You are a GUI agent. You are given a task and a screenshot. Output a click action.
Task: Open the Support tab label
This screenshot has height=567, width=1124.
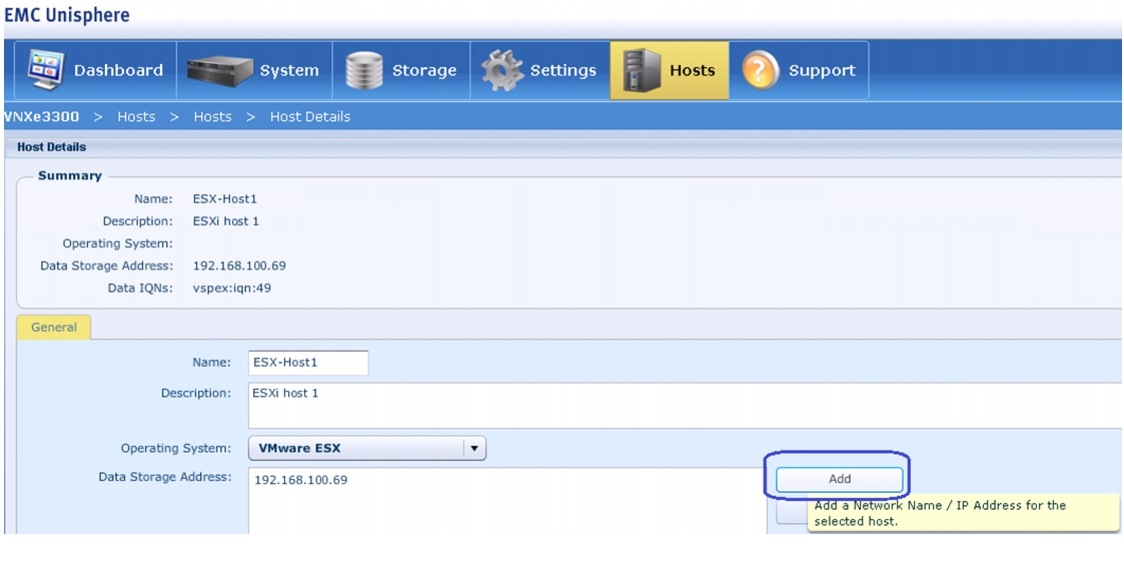(821, 70)
